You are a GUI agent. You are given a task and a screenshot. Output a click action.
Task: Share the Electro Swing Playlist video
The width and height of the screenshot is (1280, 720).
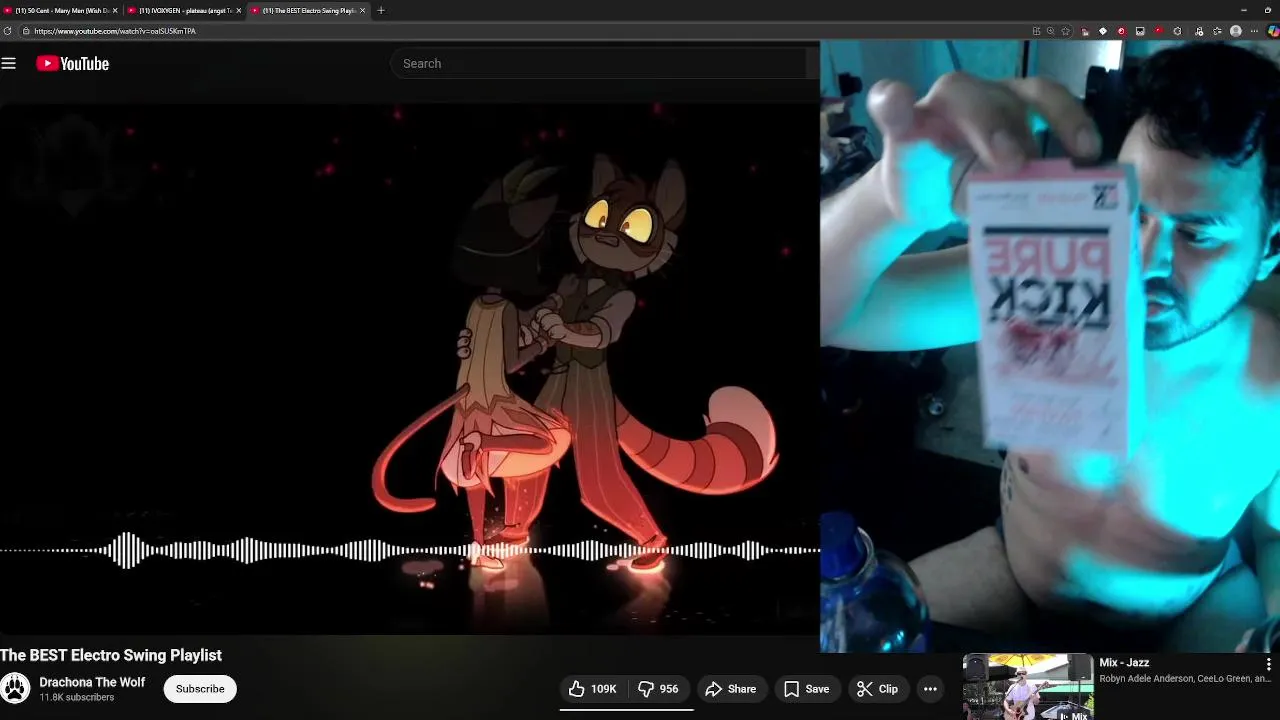[730, 689]
